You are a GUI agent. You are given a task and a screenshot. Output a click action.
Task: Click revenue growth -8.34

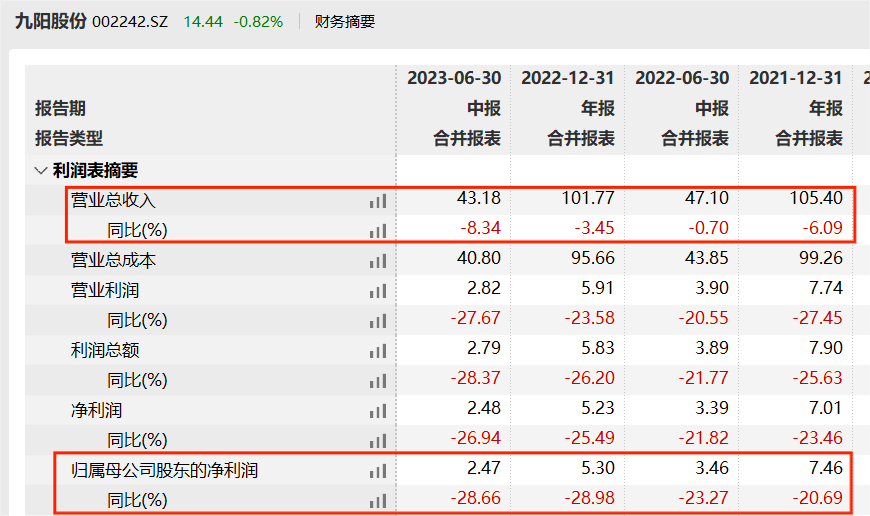480,228
